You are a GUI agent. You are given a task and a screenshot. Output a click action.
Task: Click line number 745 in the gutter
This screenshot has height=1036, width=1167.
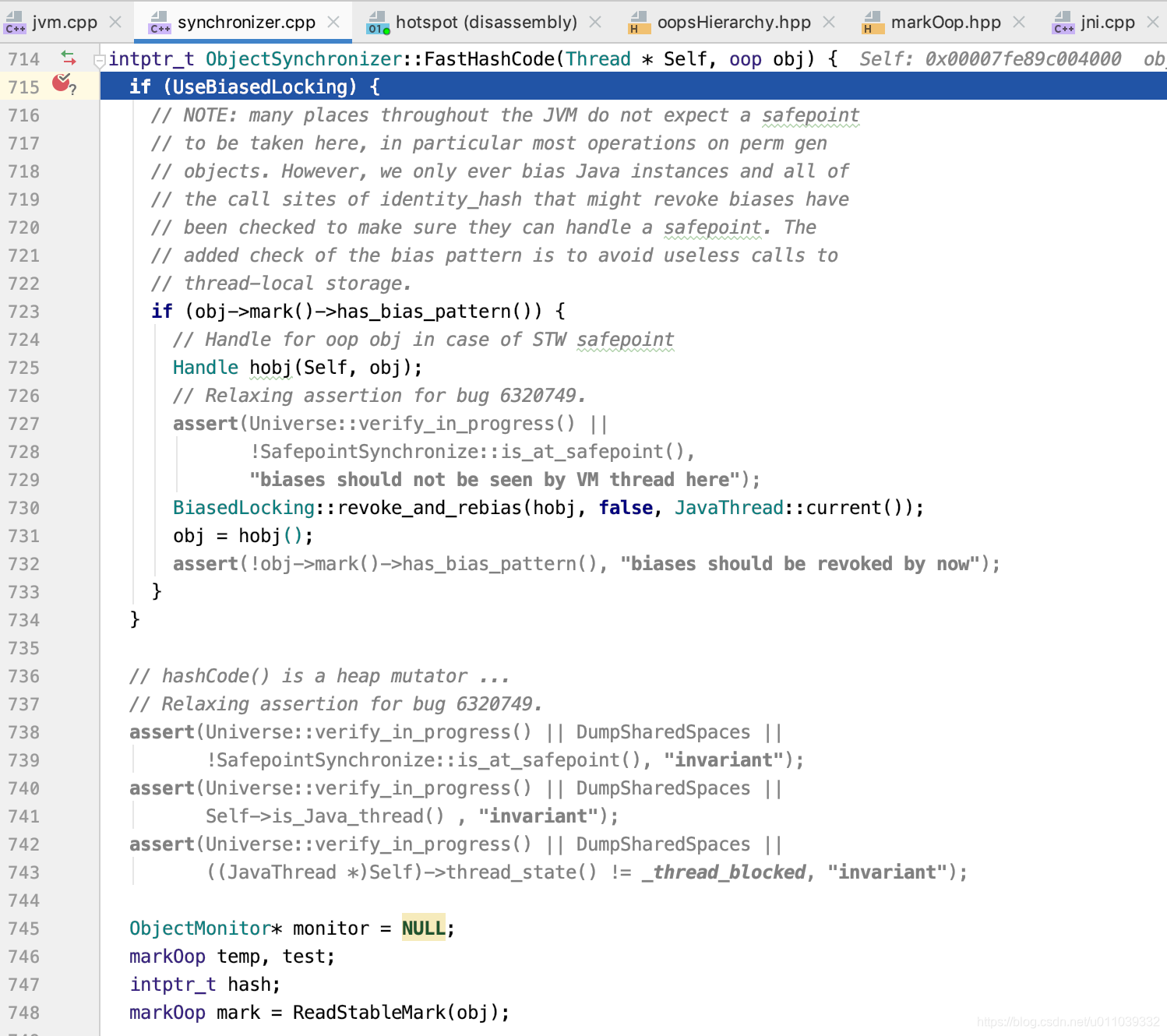click(23, 928)
